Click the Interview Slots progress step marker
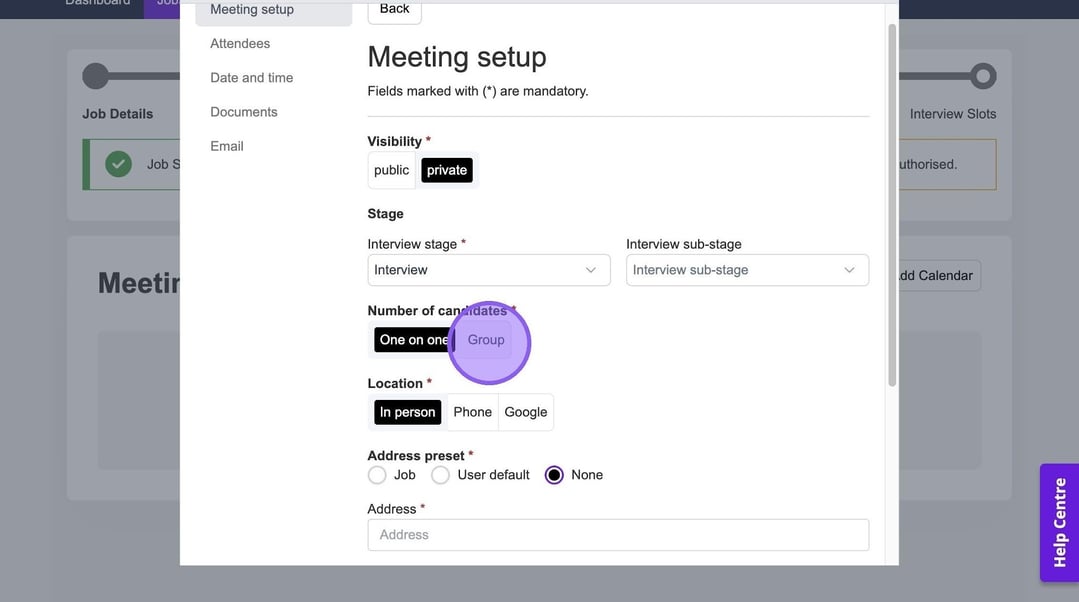The image size is (1079, 602). tap(983, 76)
